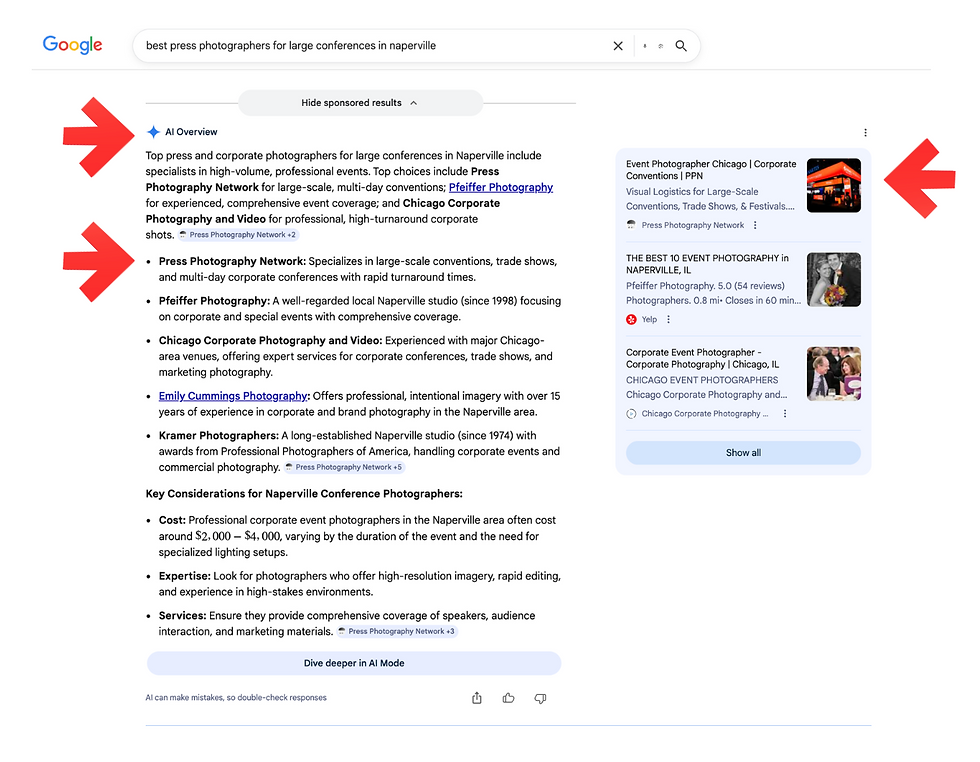Image resolution: width=980 pixels, height=762 pixels.
Task: Click 'CHICAGO EVENT PHOTOGRAPHERS' card text
Action: click(702, 380)
